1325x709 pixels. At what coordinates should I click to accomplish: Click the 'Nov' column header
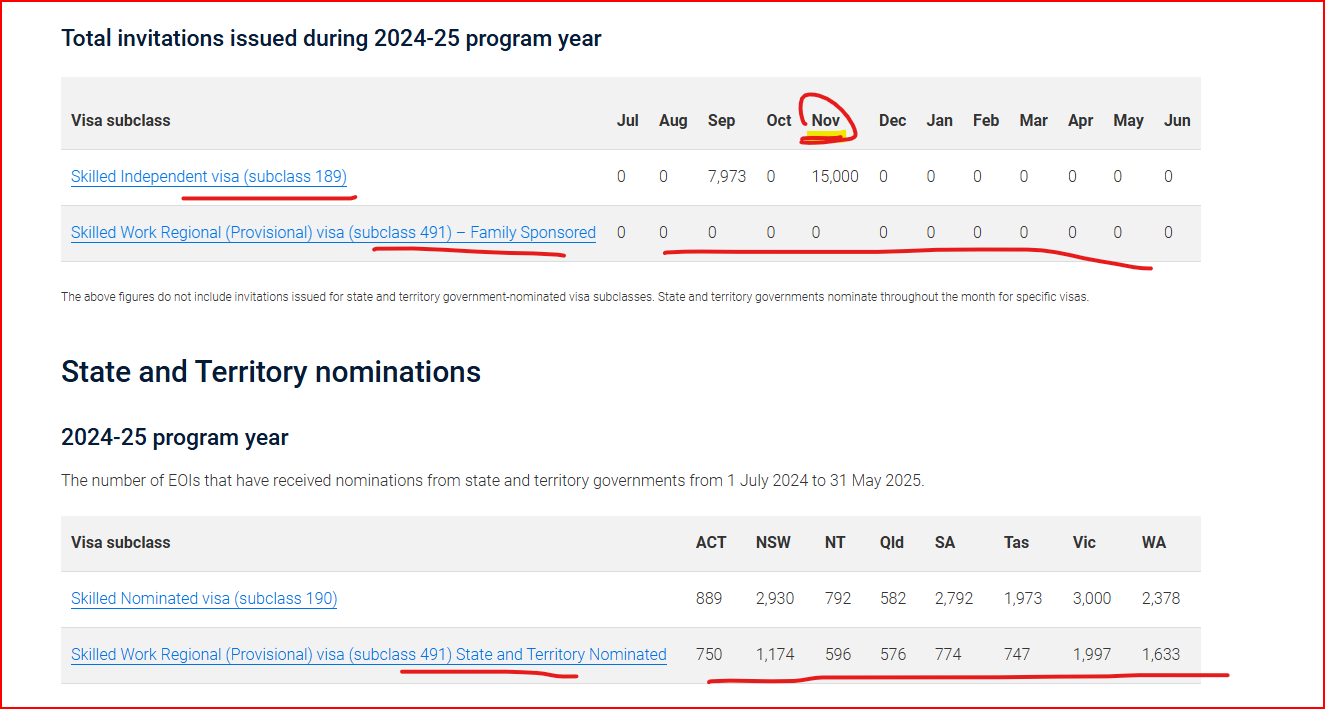826,121
